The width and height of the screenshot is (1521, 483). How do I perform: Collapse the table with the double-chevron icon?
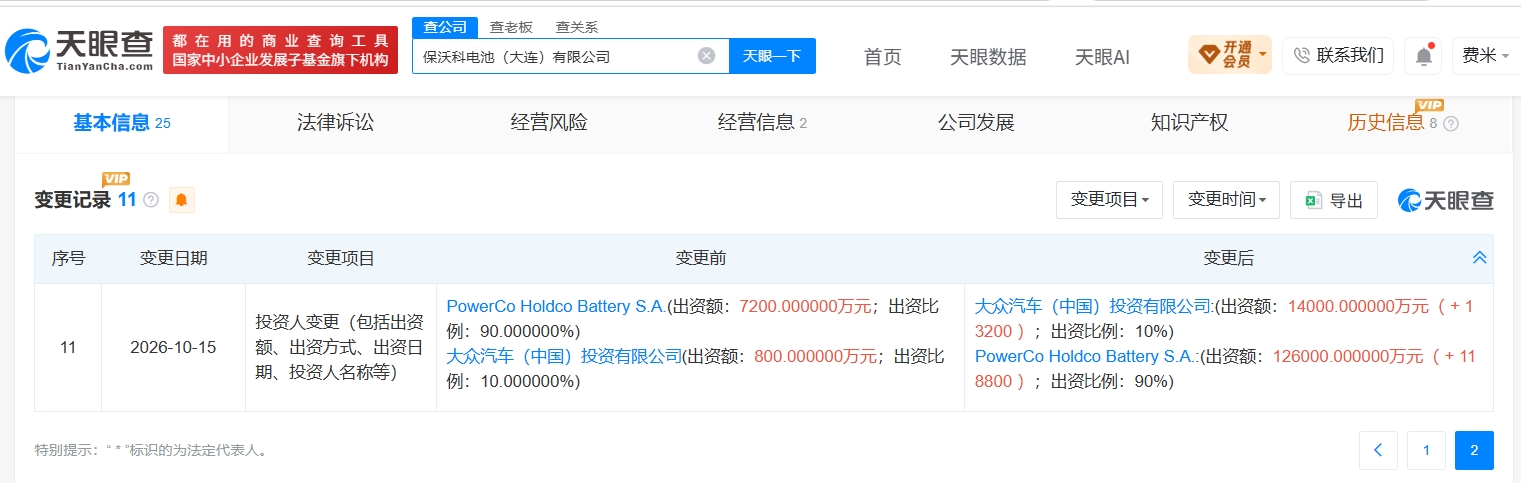(x=1479, y=258)
